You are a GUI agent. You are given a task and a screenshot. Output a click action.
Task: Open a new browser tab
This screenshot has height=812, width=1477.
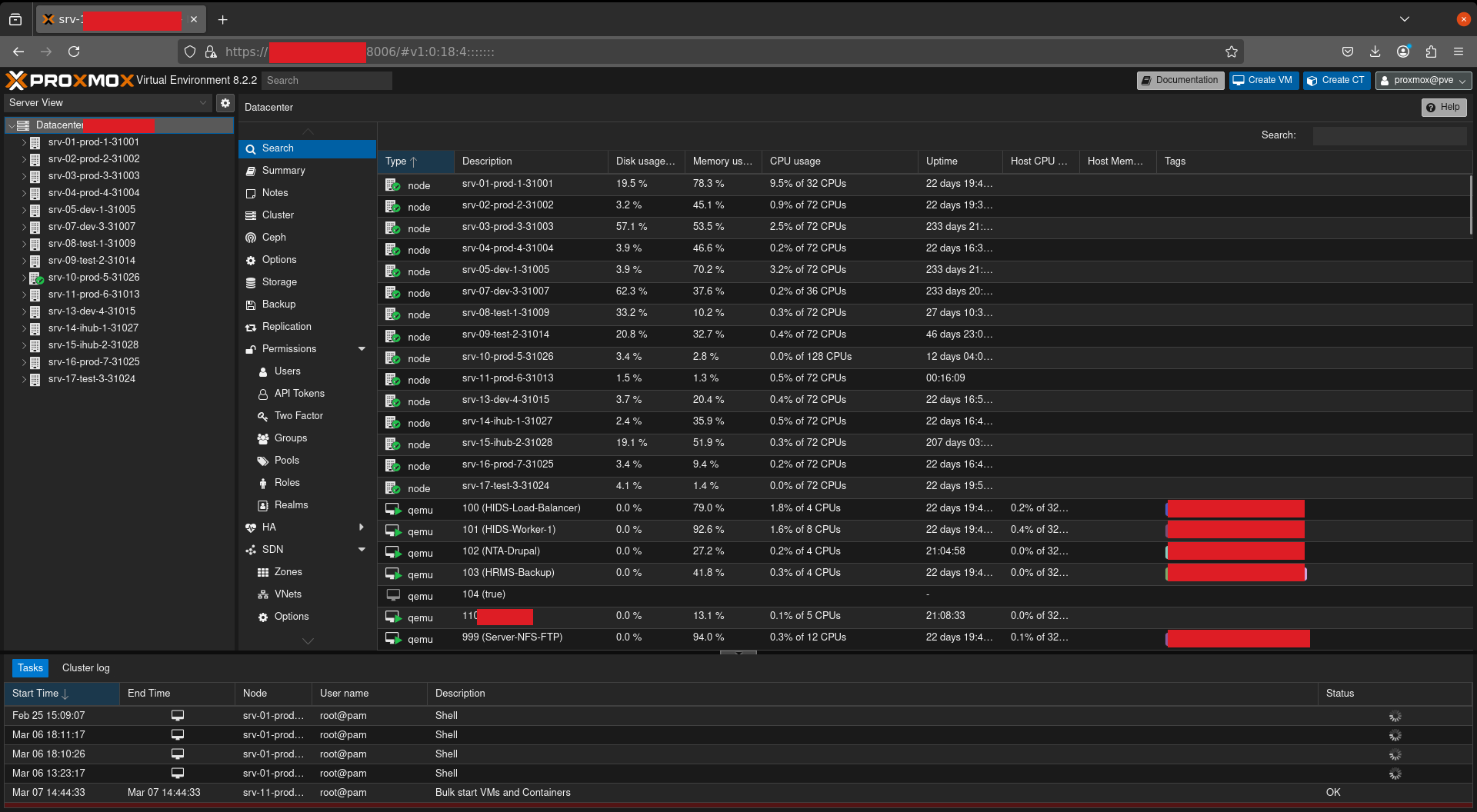223,19
